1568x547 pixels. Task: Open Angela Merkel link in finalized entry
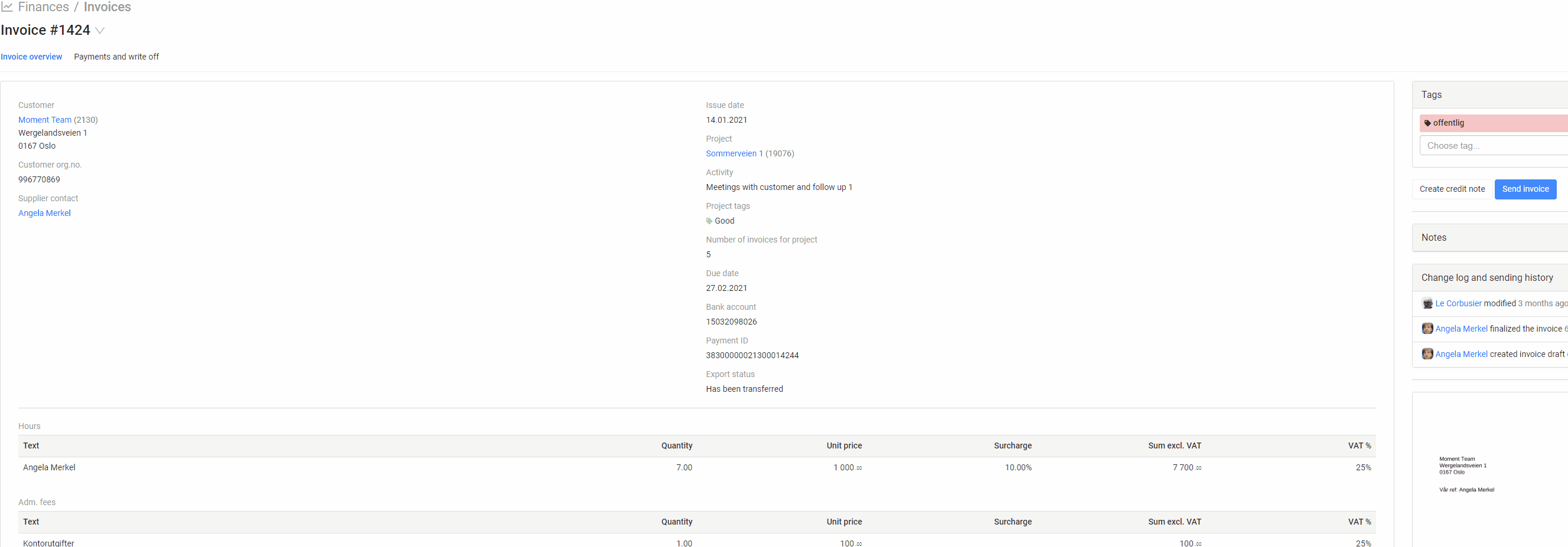(1461, 329)
